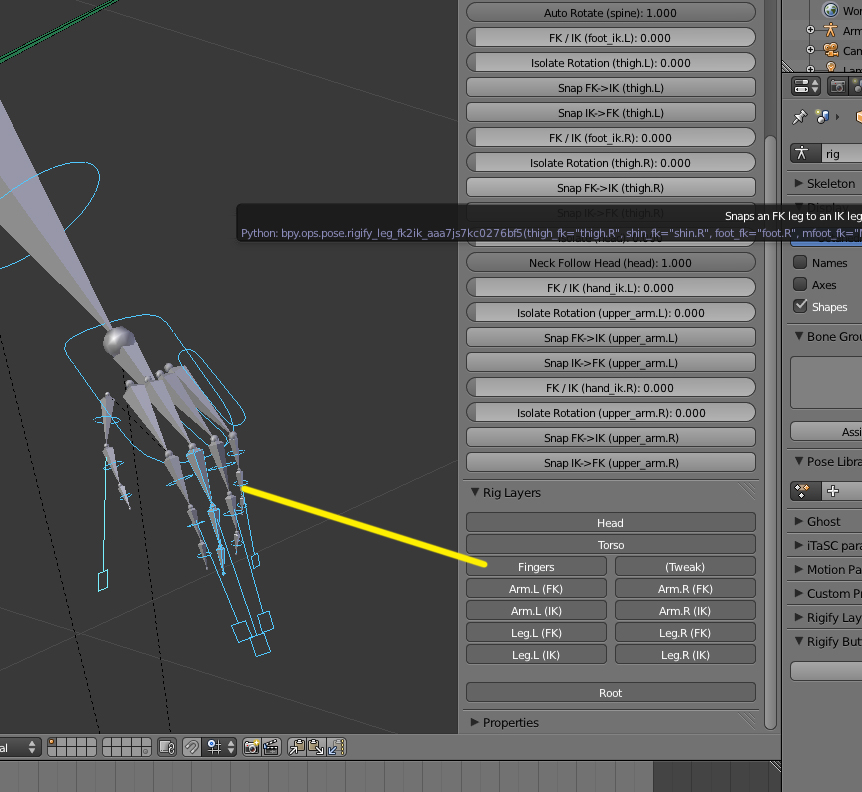Toggle the Root rig layer

pos(611,693)
